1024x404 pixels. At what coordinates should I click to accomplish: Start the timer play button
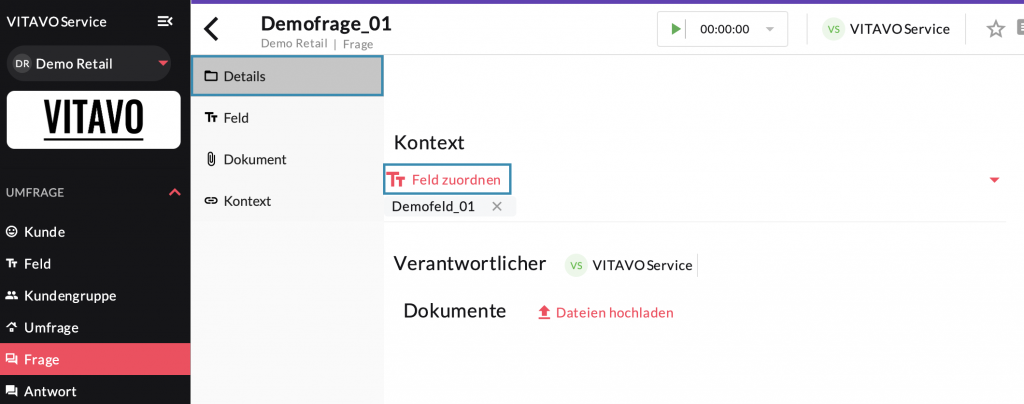676,29
